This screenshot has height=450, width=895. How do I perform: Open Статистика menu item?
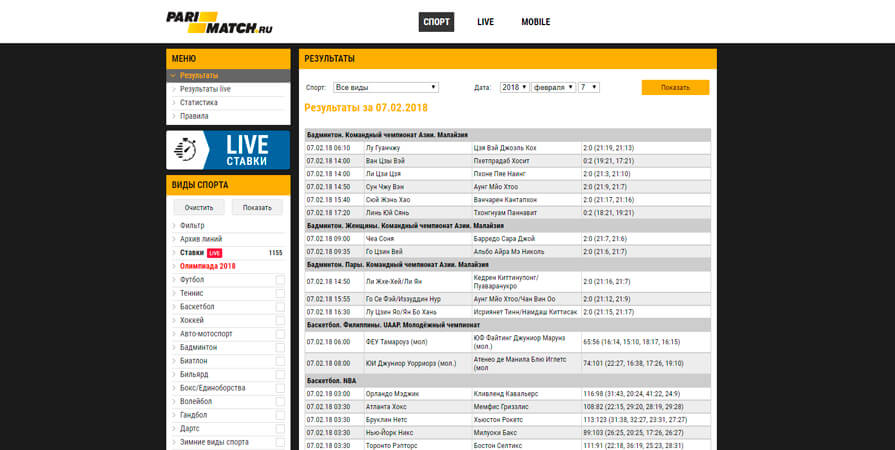[x=199, y=103]
